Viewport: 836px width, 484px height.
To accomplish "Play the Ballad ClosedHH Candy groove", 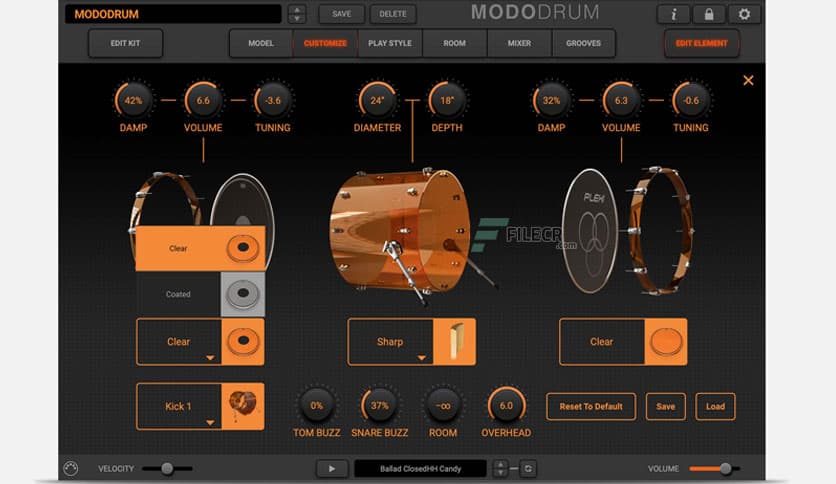I will (332, 469).
